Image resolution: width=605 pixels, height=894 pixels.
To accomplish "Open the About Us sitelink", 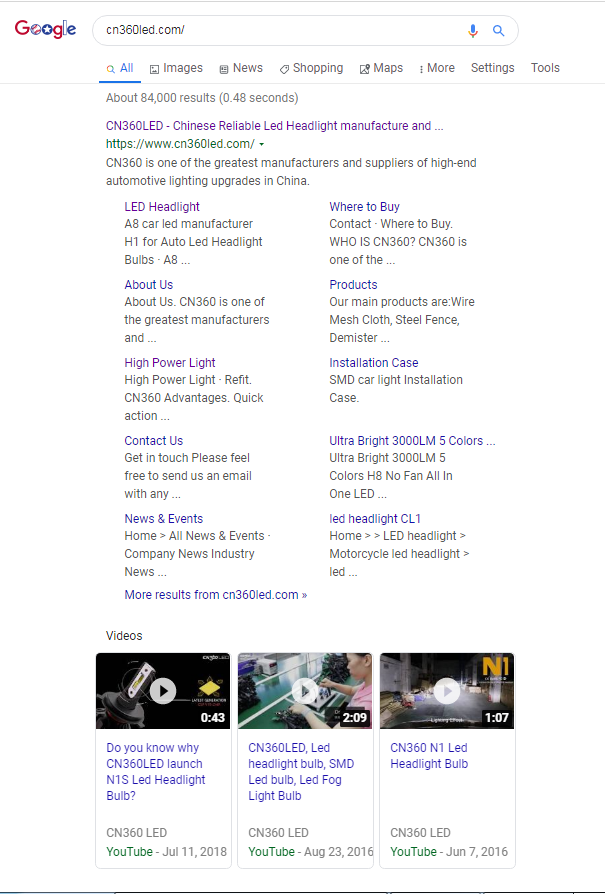I will tap(149, 285).
